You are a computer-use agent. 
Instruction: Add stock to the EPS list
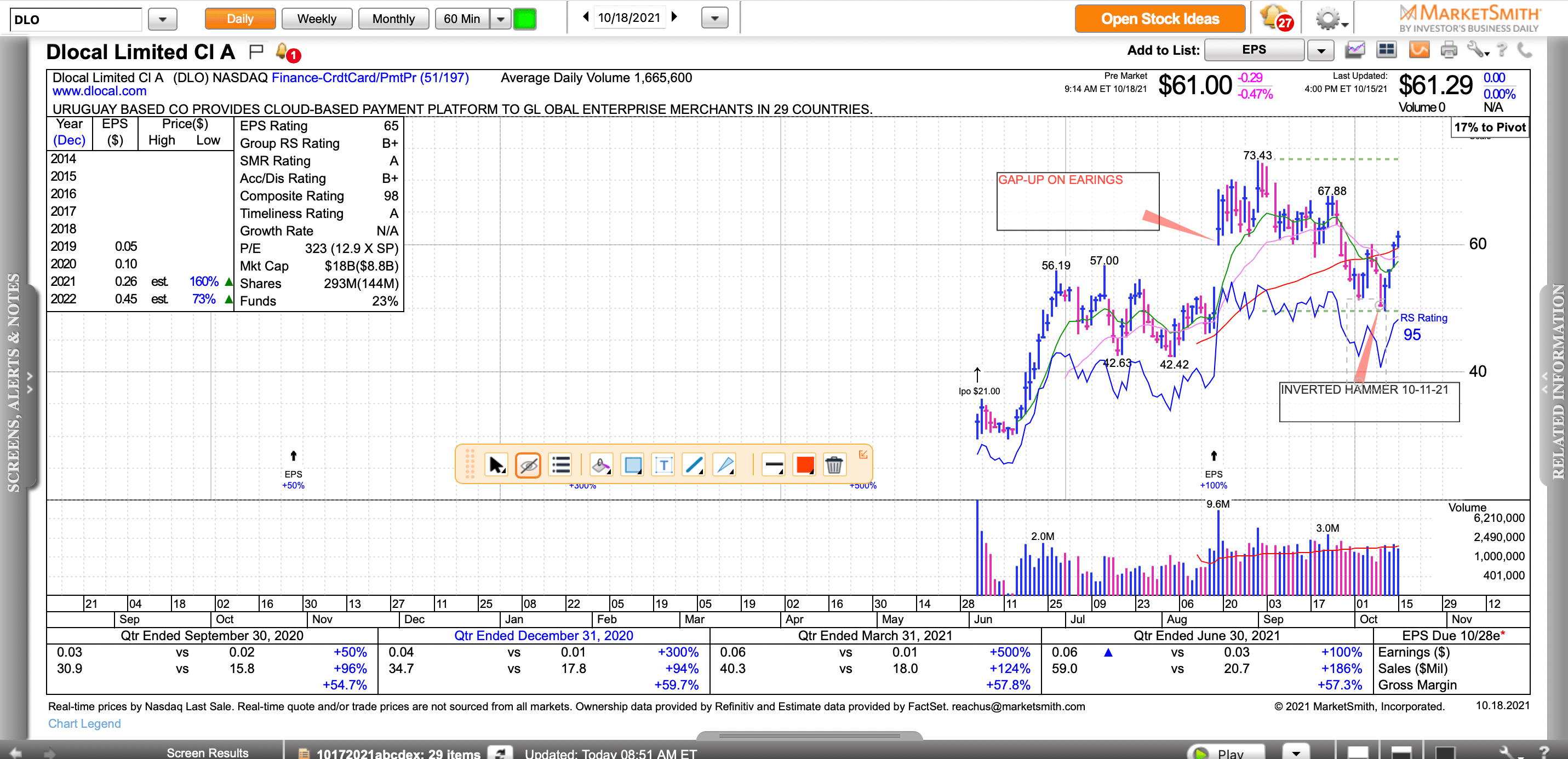click(1254, 50)
